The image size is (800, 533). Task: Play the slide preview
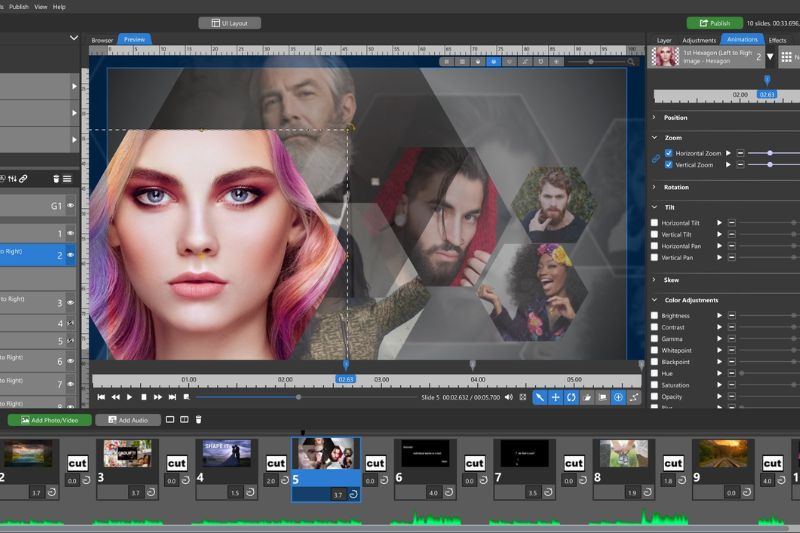130,397
